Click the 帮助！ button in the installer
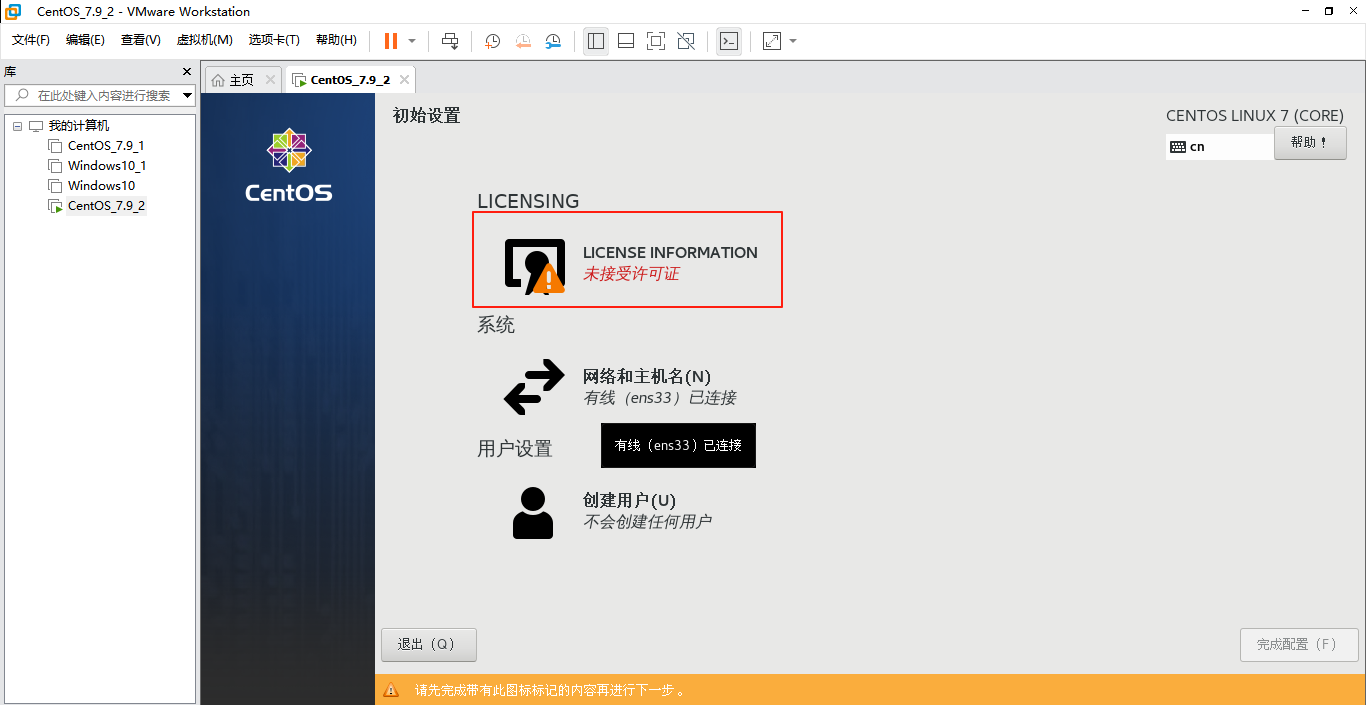 [1310, 142]
